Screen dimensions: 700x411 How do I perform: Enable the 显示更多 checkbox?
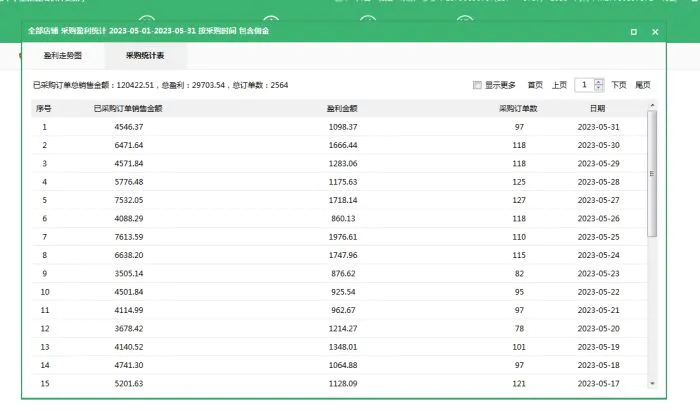477,85
